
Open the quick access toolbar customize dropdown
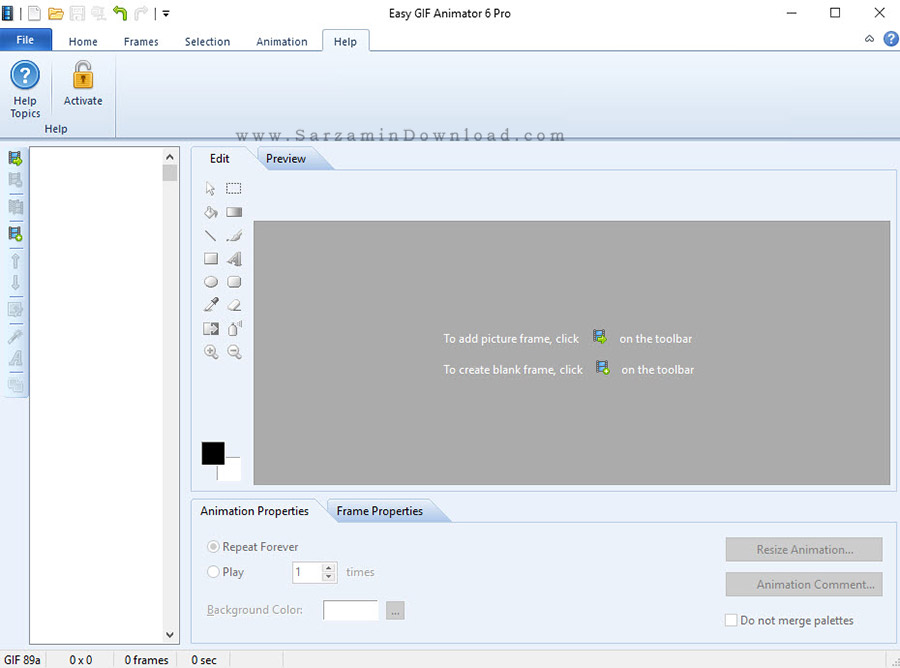coord(166,13)
